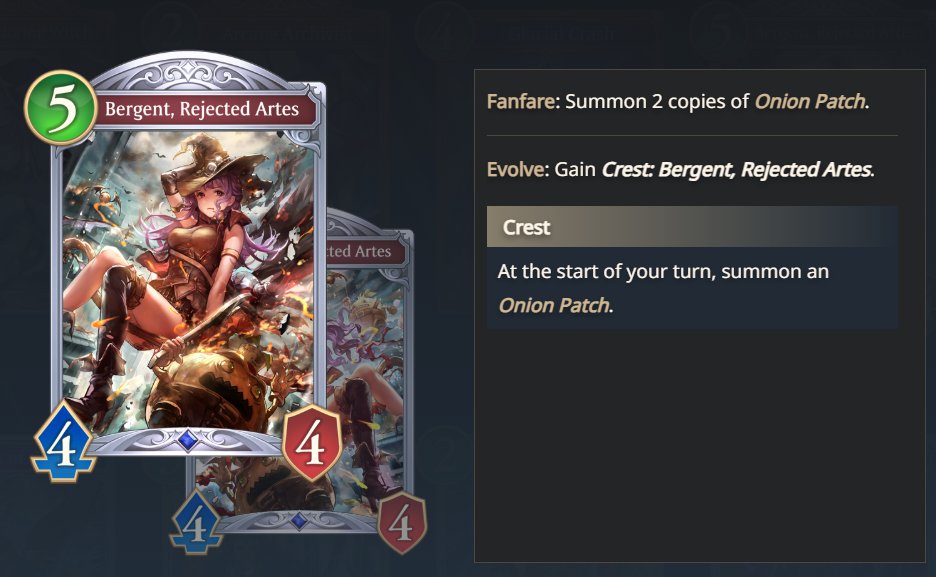Click the evolved card's blue attack icon

[196, 521]
